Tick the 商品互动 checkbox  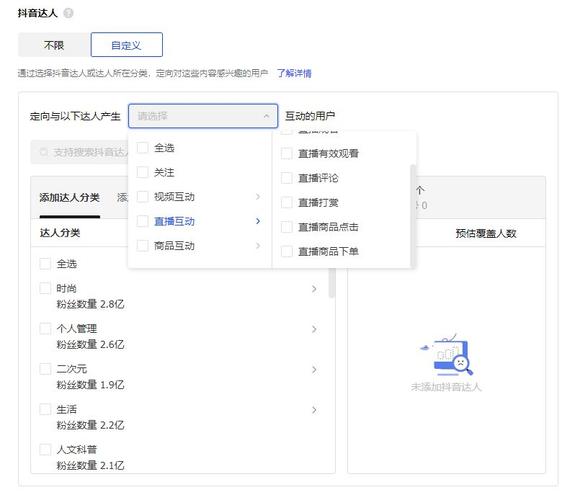point(142,245)
